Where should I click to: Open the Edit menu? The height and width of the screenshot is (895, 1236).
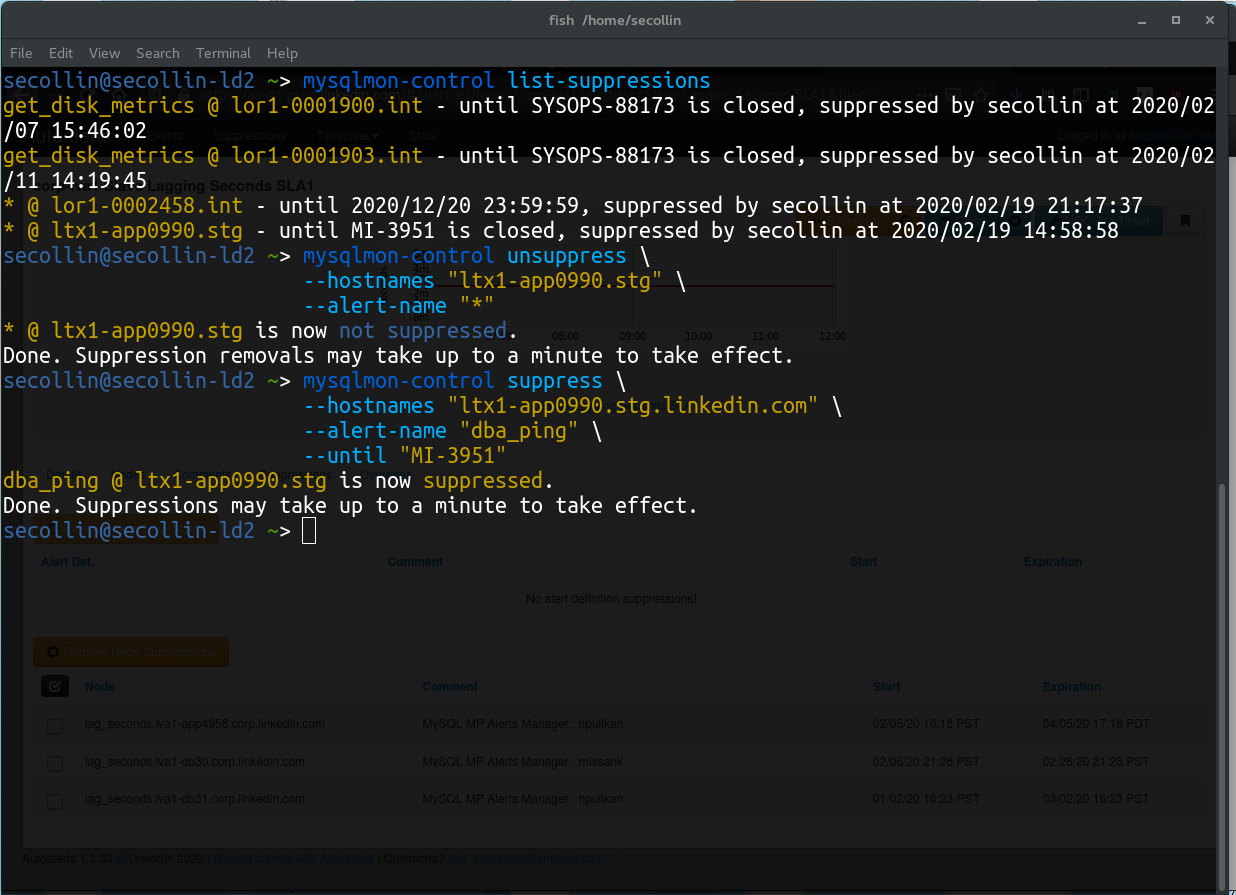click(x=61, y=53)
